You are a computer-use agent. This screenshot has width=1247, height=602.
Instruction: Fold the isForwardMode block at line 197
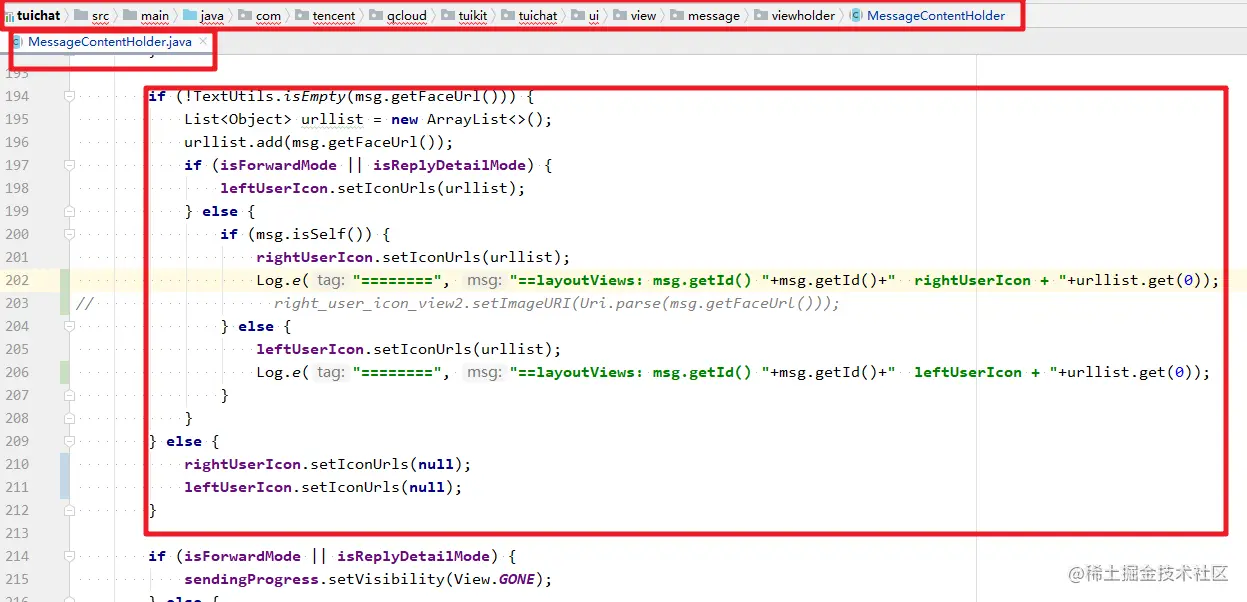[x=69, y=165]
